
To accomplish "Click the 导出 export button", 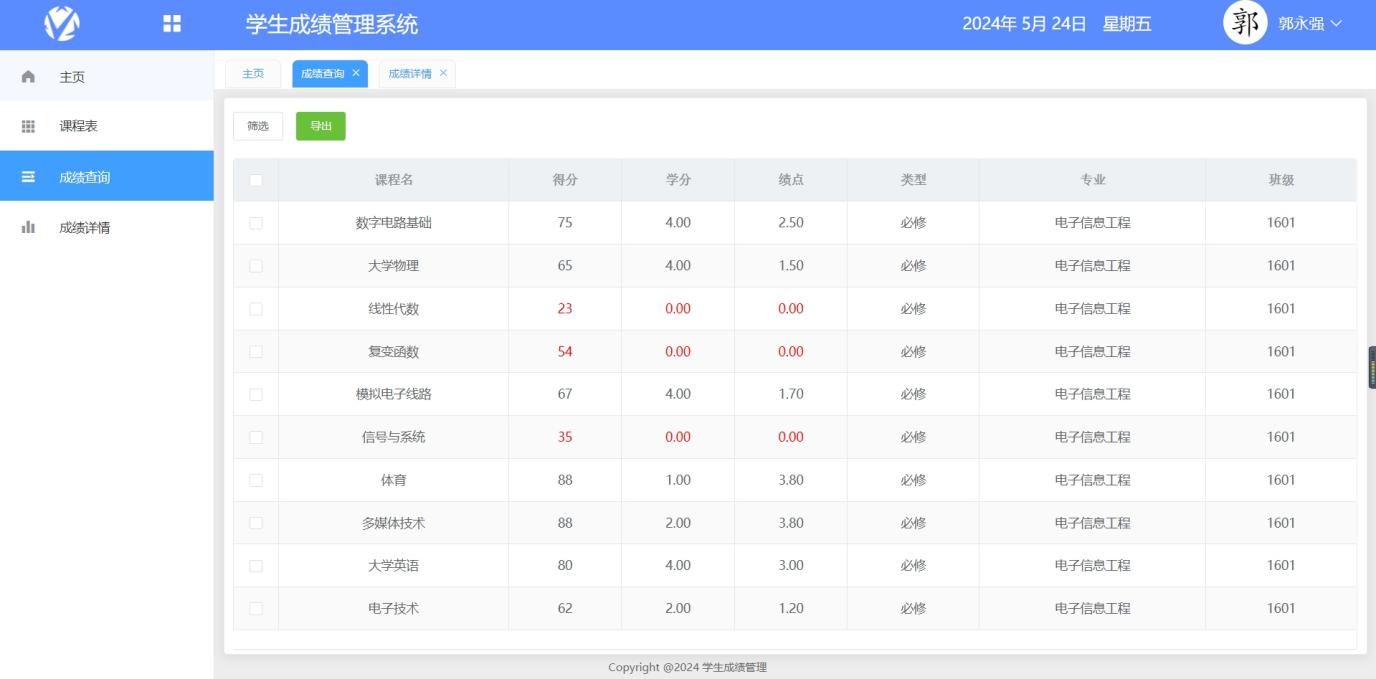I will [320, 126].
